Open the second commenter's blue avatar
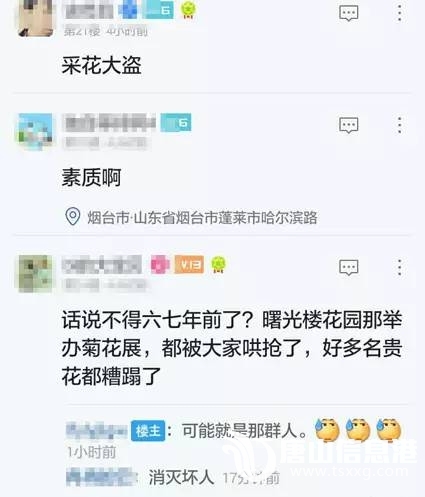 pyautogui.click(x=35, y=131)
